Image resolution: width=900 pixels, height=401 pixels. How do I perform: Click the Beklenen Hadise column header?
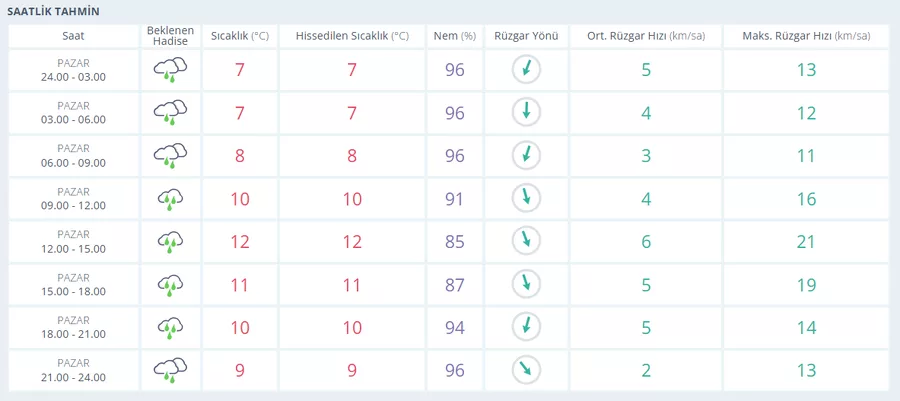click(x=170, y=36)
